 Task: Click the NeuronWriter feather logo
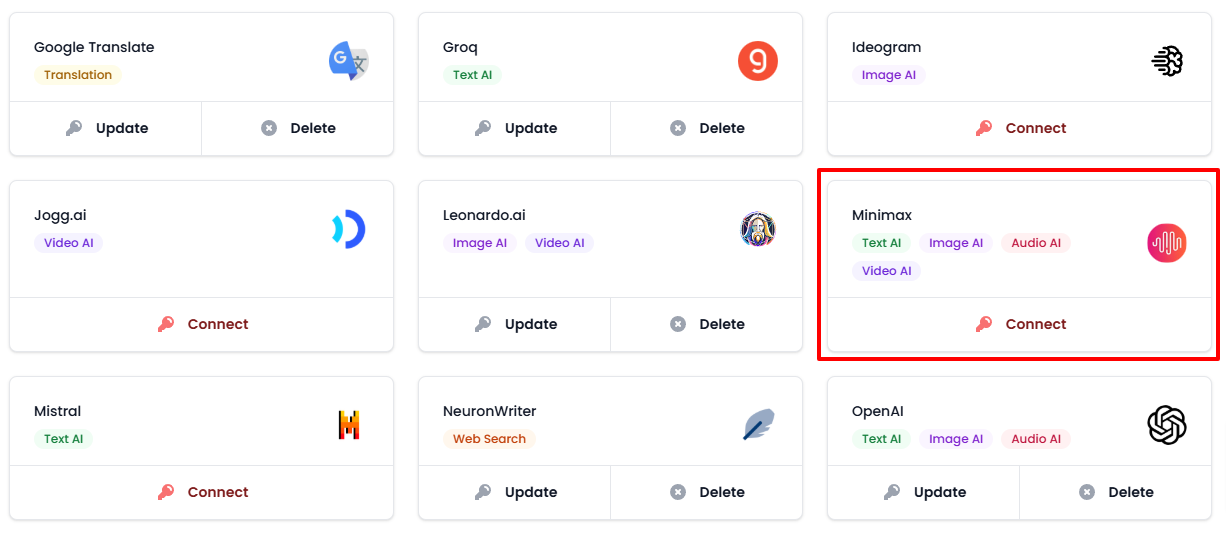coord(758,425)
